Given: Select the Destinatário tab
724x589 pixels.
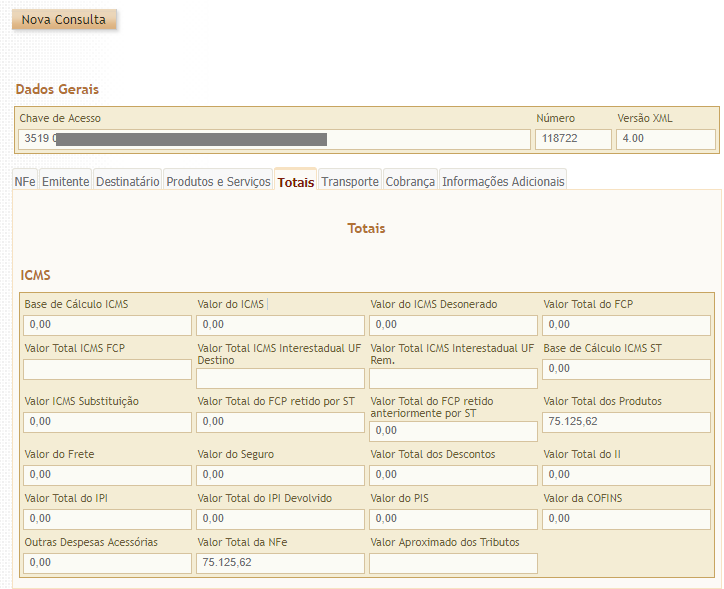Looking at the screenshot, I should tap(127, 182).
